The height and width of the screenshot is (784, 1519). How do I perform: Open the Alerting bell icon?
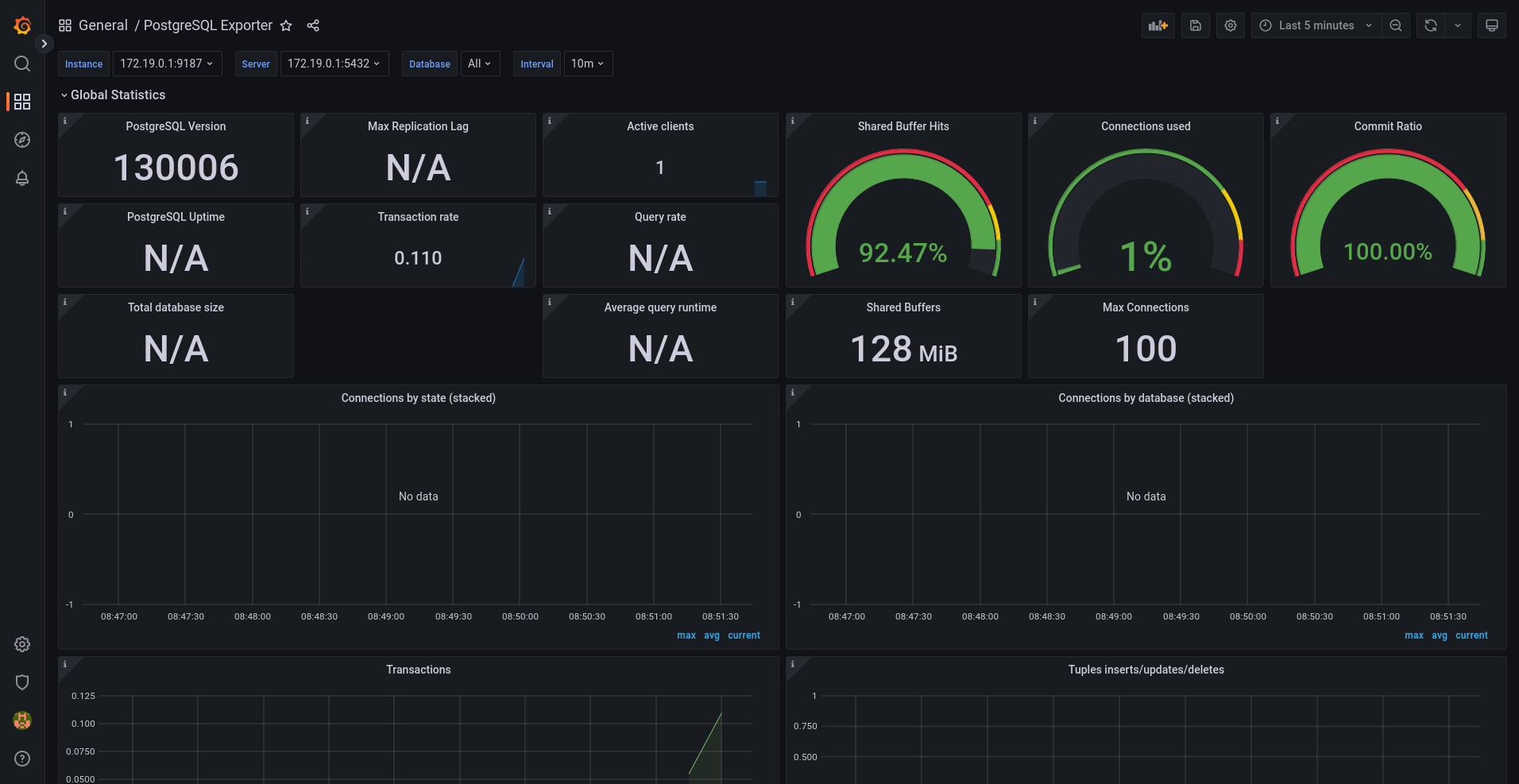coord(22,178)
